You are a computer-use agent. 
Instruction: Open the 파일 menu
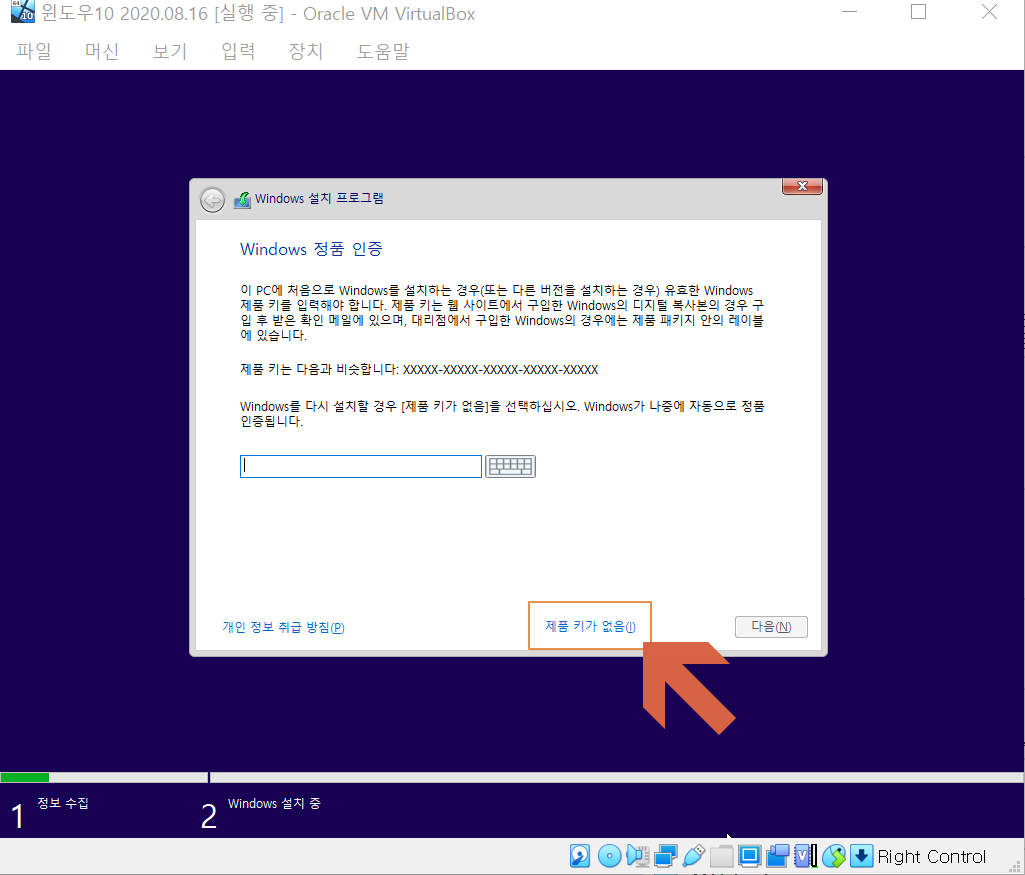tap(34, 51)
